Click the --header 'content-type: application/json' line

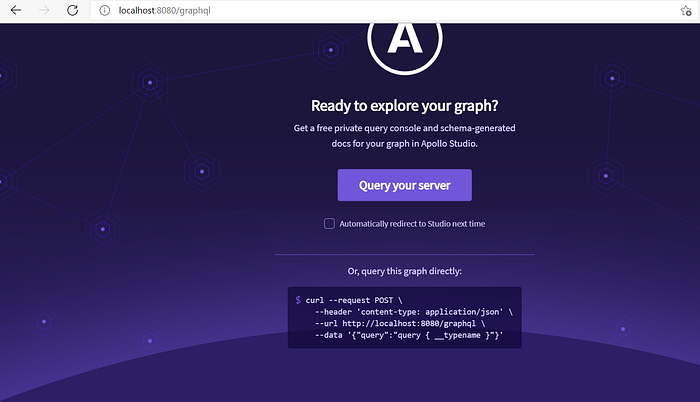pyautogui.click(x=413, y=312)
